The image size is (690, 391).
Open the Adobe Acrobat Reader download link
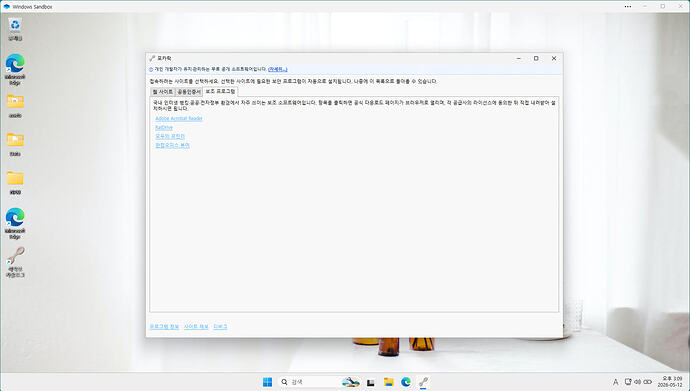click(179, 118)
